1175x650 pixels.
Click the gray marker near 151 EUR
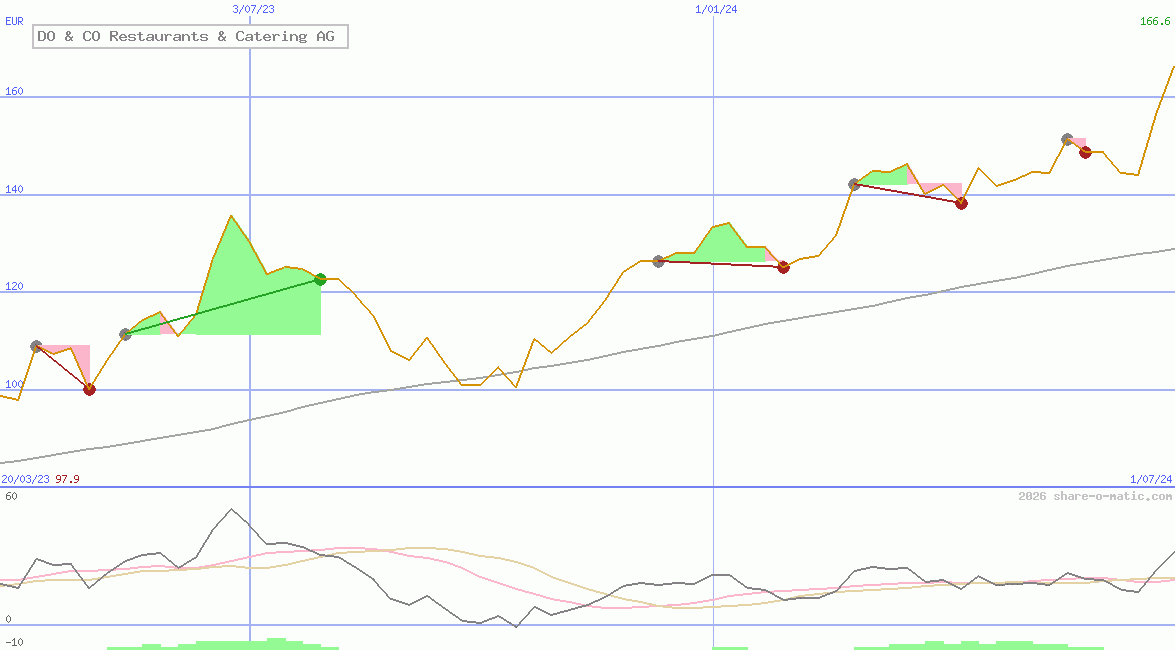pos(1067,140)
